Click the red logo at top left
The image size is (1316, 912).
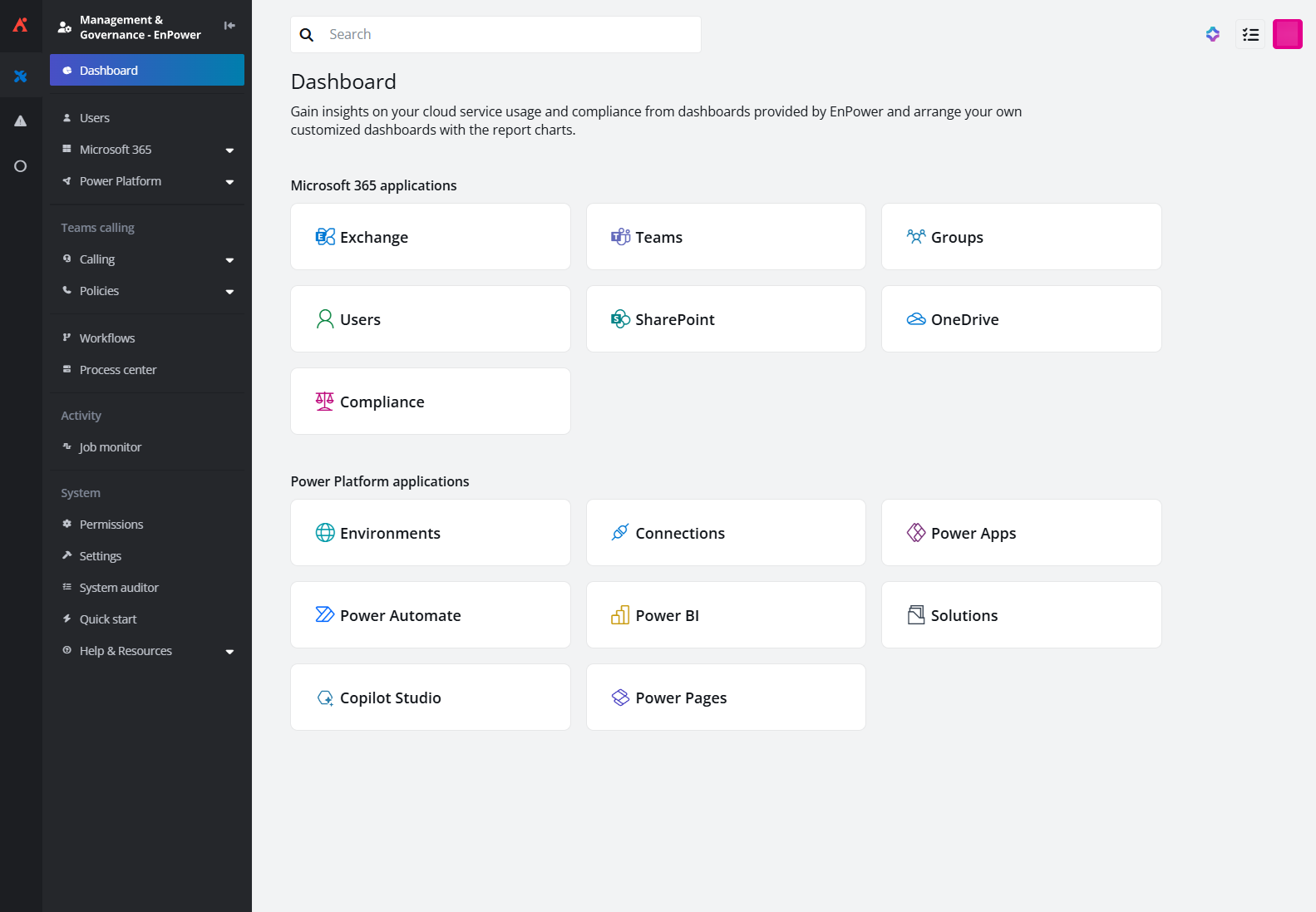21,25
